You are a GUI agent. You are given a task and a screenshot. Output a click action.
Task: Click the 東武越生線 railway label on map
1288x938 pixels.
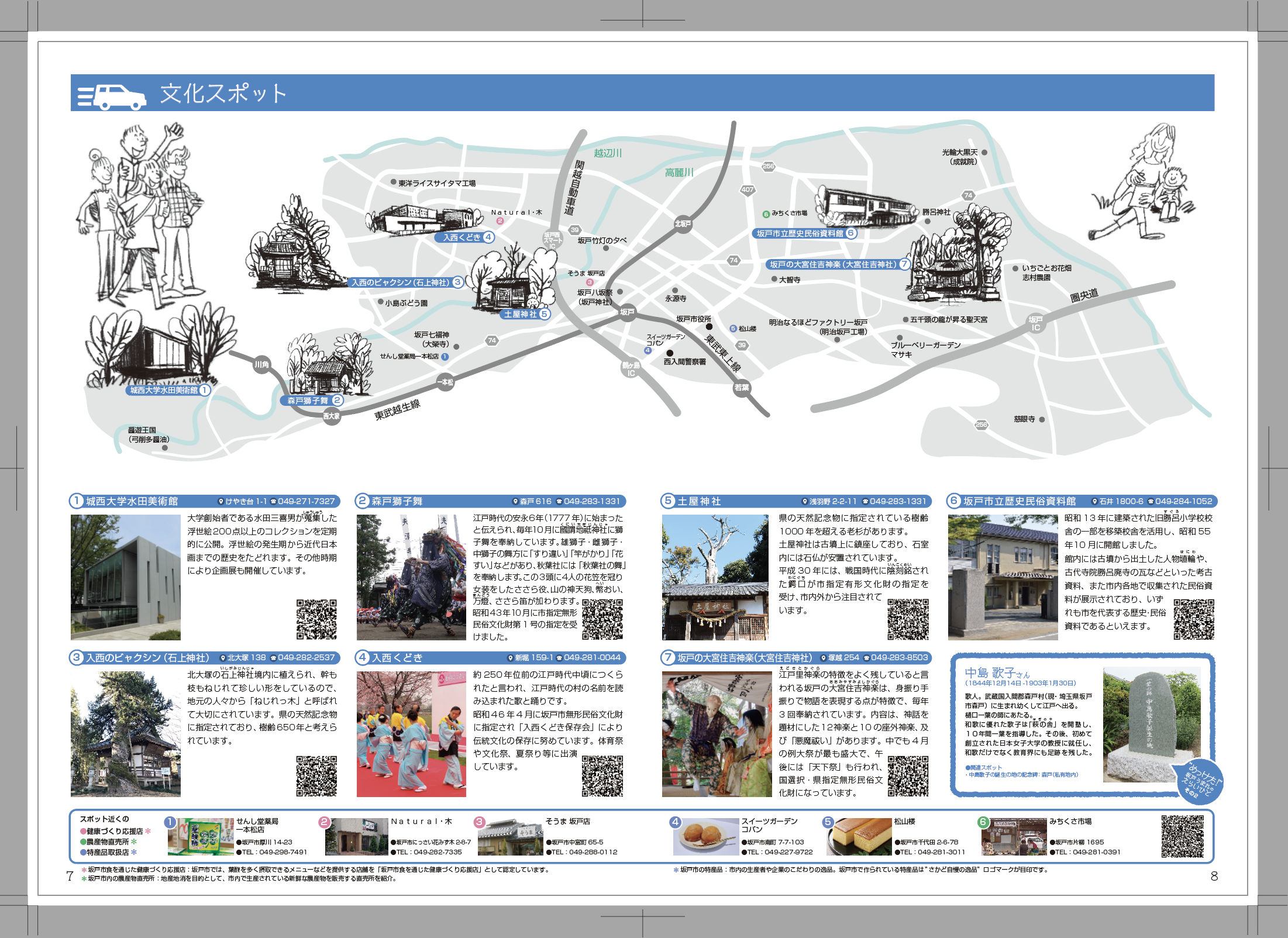[397, 410]
